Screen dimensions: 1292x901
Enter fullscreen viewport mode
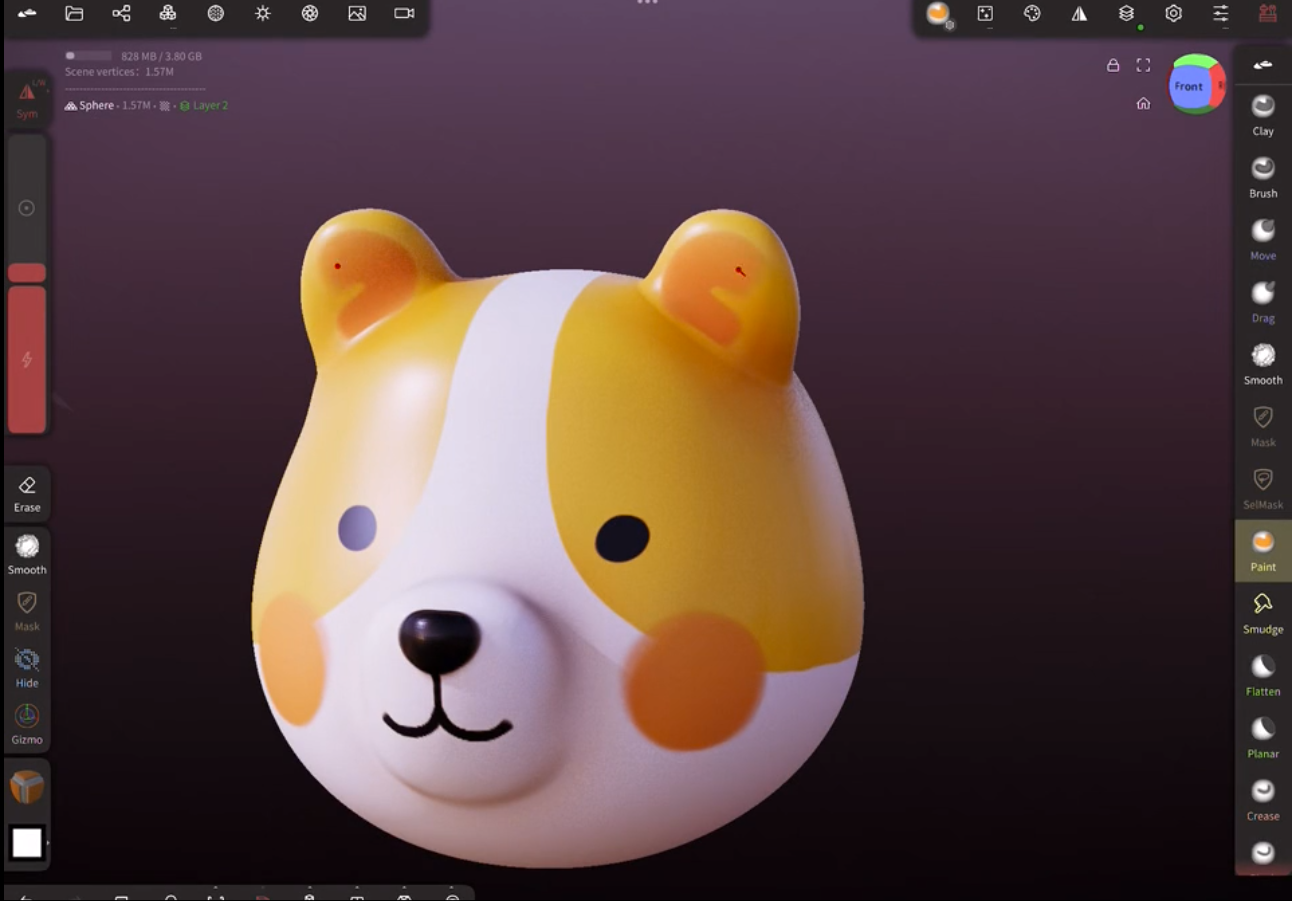tap(1143, 65)
